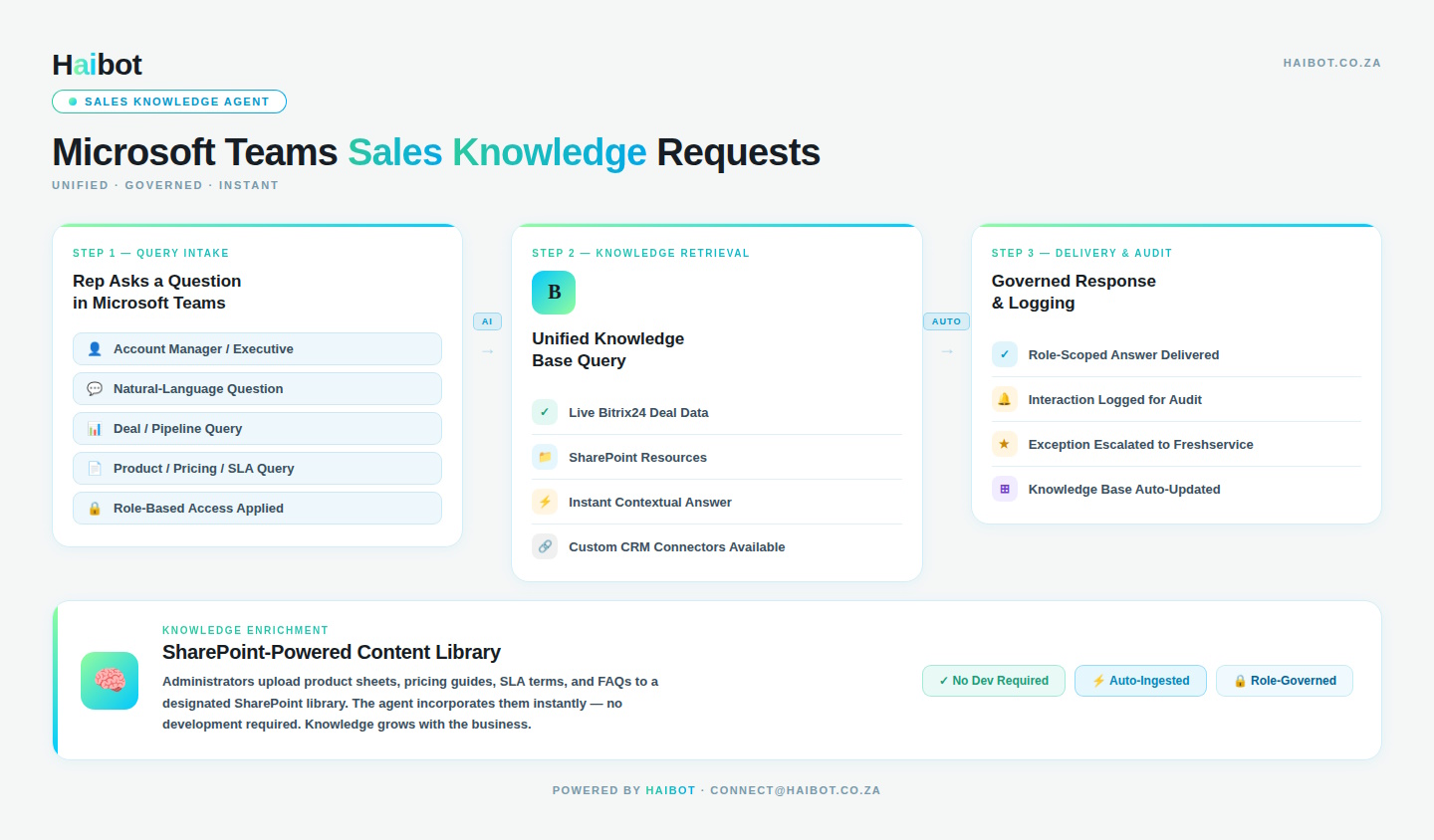This screenshot has height=840, width=1434.
Task: Click the Microsoft Teams Sales Knowledge Requests title
Action: point(436,152)
